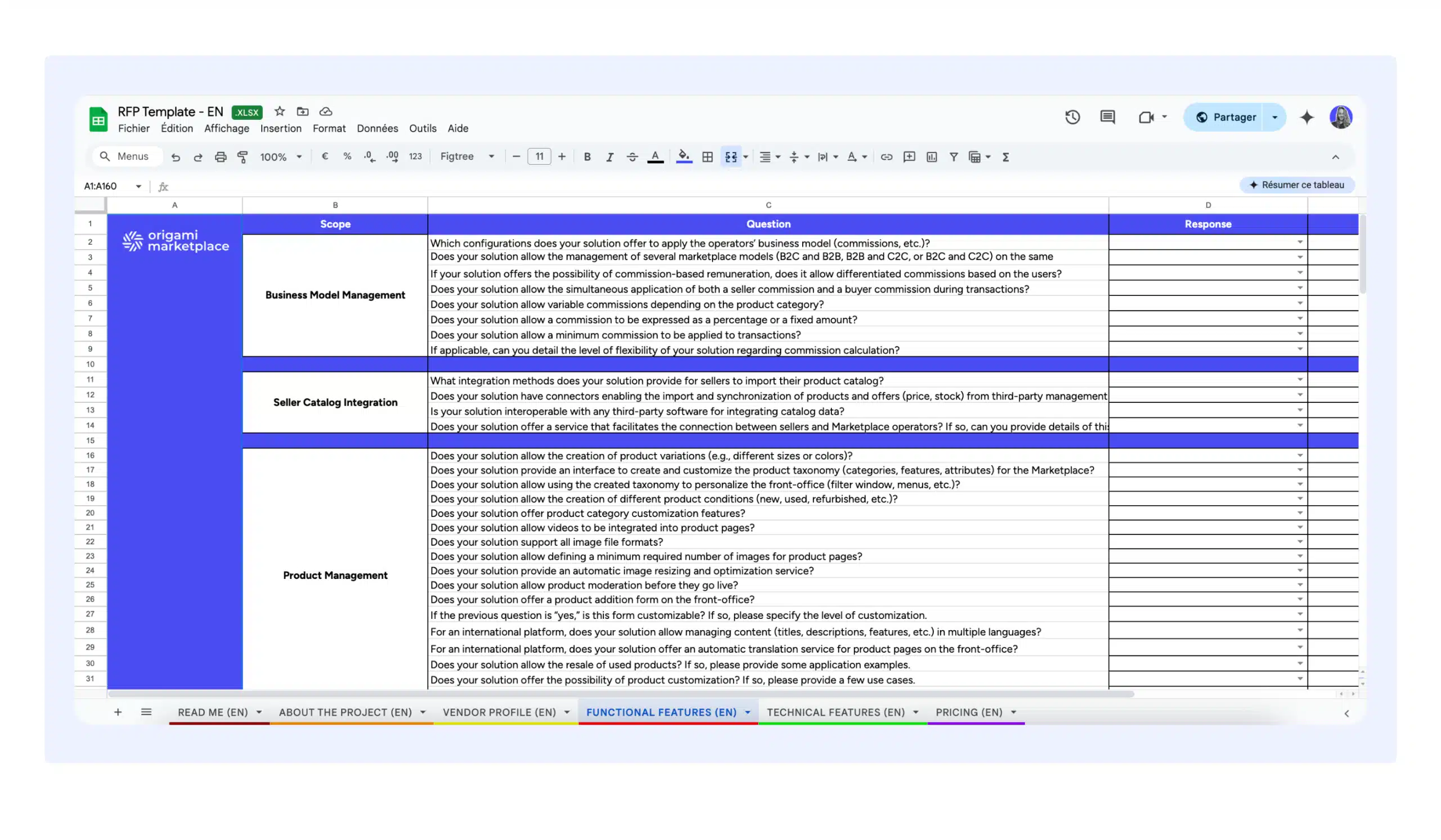
Task: Open the user account avatar
Action: click(1340, 117)
